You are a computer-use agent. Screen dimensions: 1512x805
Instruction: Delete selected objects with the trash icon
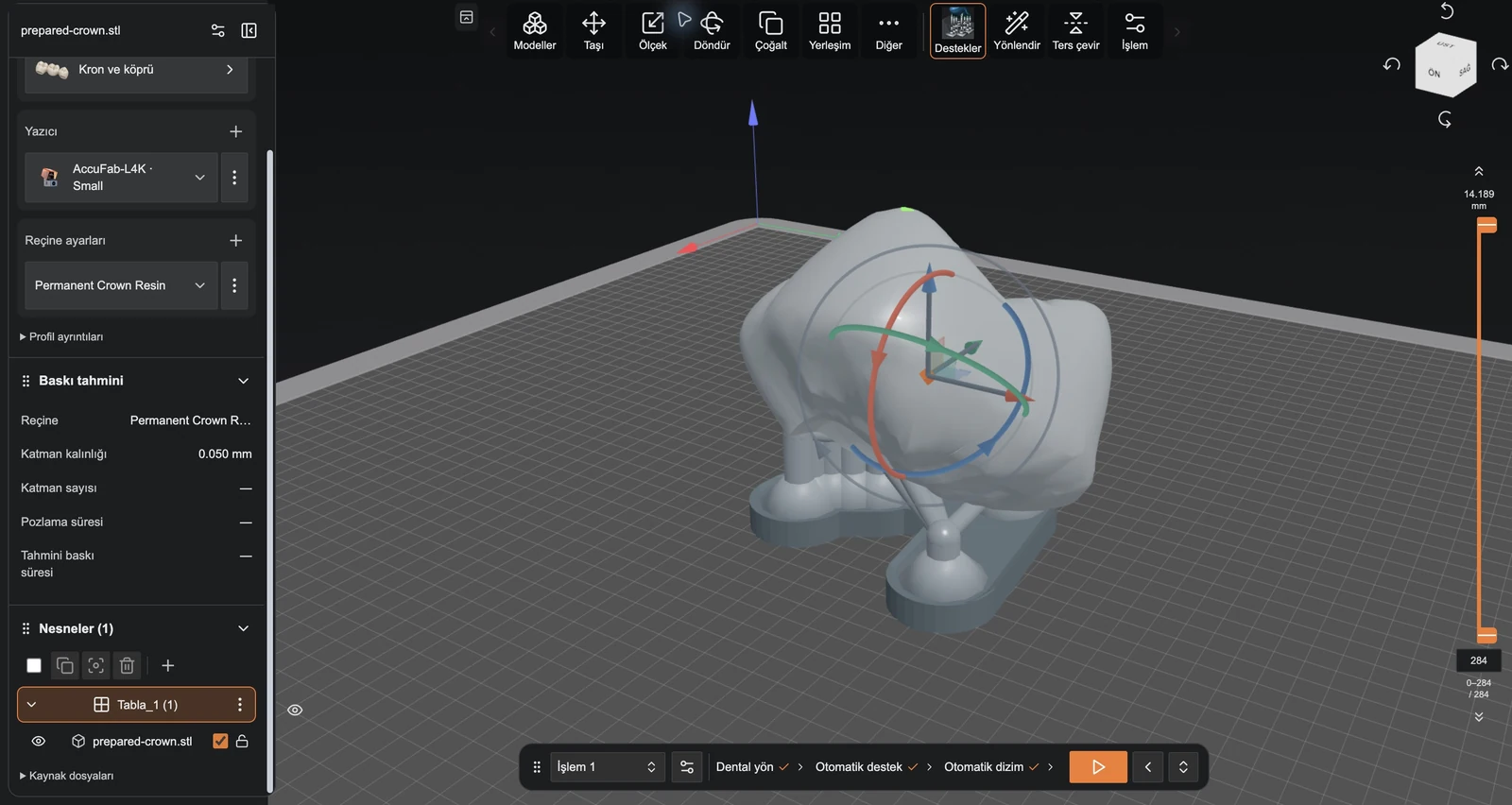[x=128, y=666]
